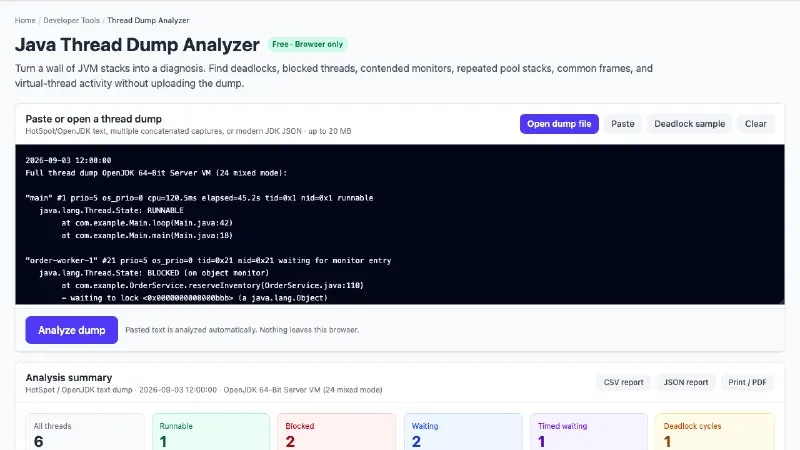Viewport: 800px width, 450px height.
Task: Go to the Home breadcrumb link
Action: (x=25, y=20)
